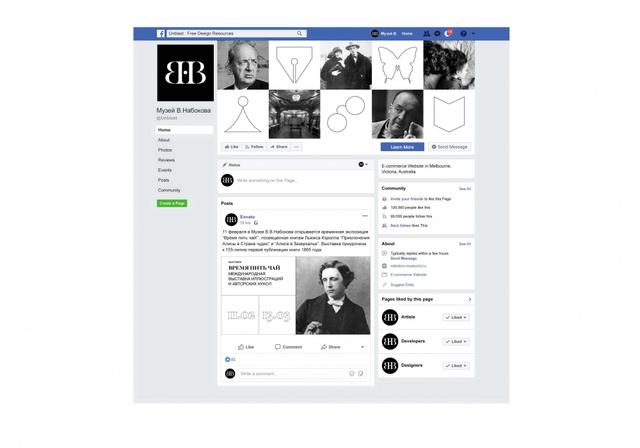The width and height of the screenshot is (640, 448).
Task: Select About in left sidebar
Action: [x=164, y=140]
